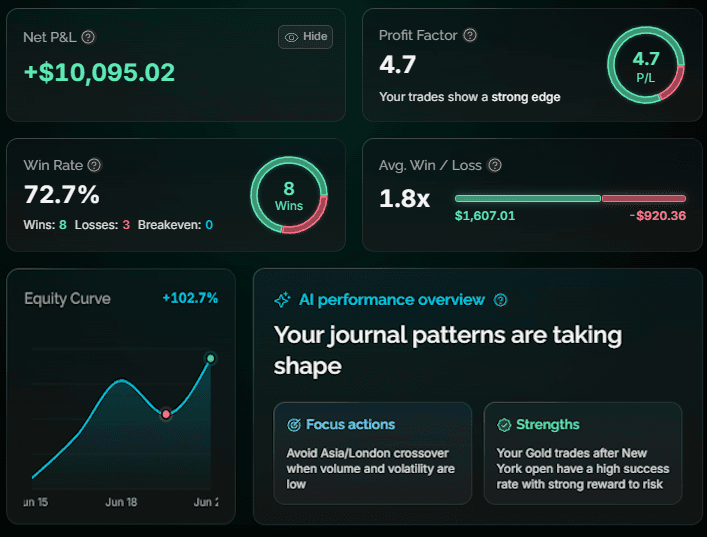Click the Equity Curve title
This screenshot has height=537, width=707.
tap(67, 298)
